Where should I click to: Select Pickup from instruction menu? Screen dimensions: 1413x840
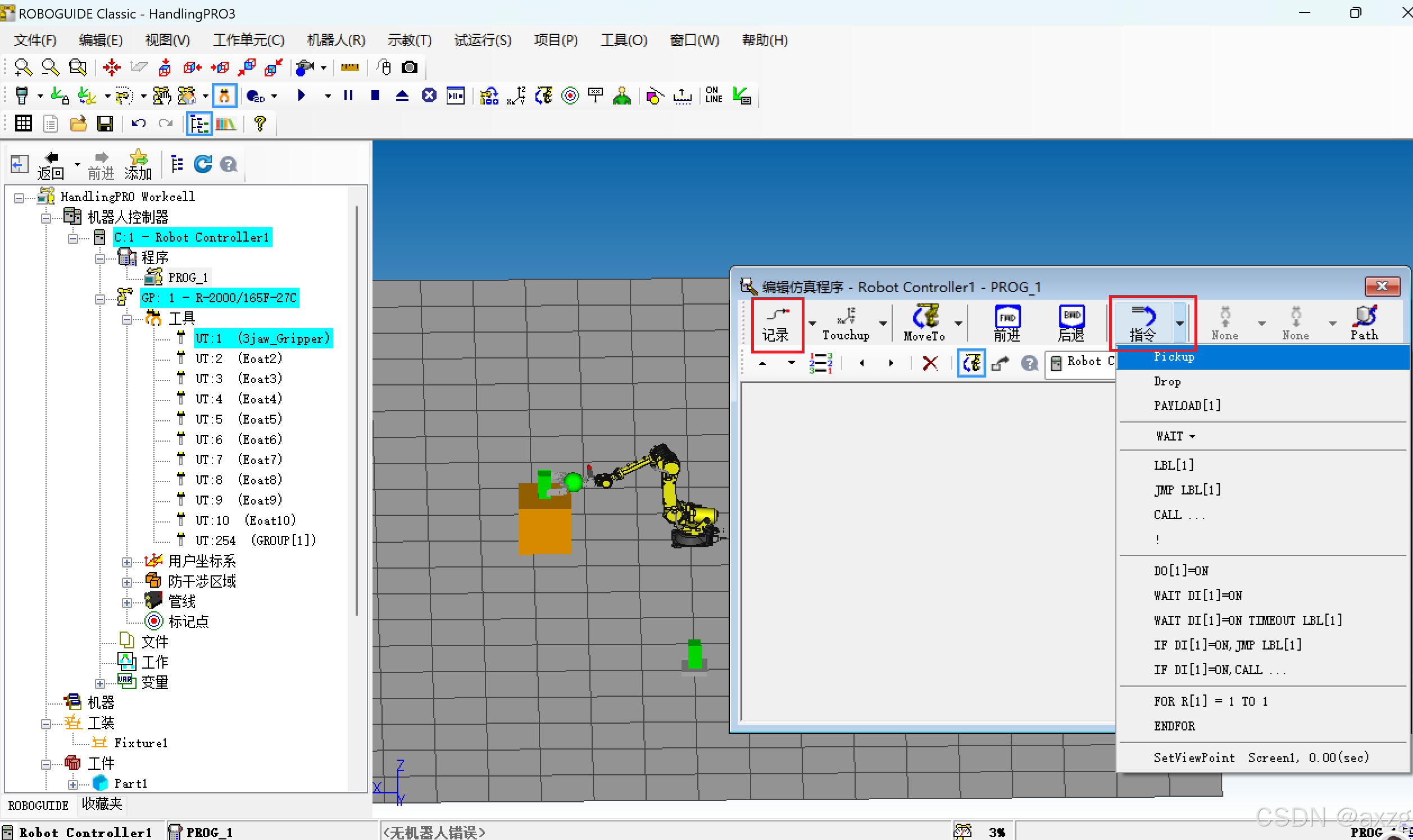coord(1174,357)
